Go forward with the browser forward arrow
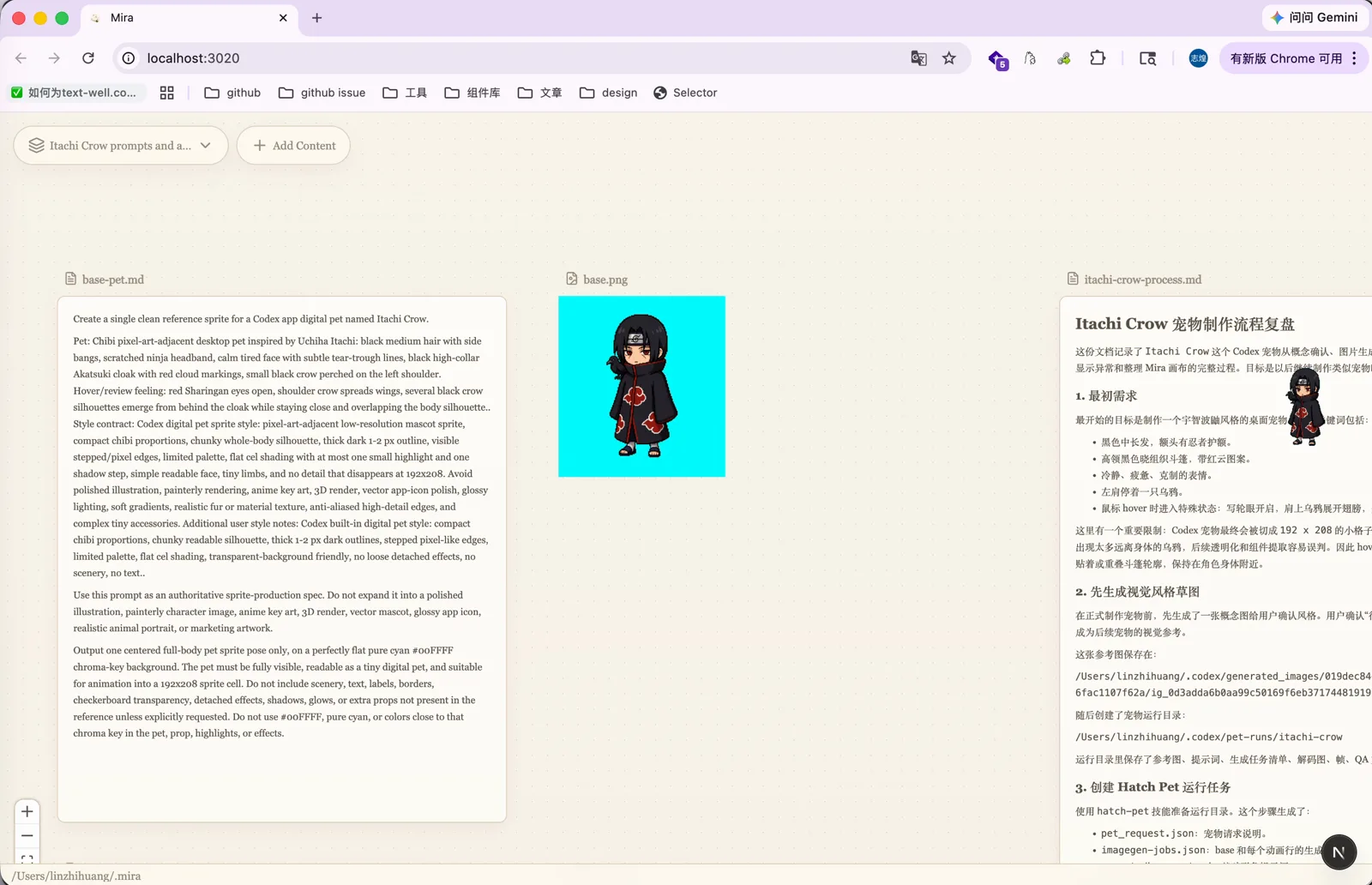The image size is (1372, 885). click(54, 58)
